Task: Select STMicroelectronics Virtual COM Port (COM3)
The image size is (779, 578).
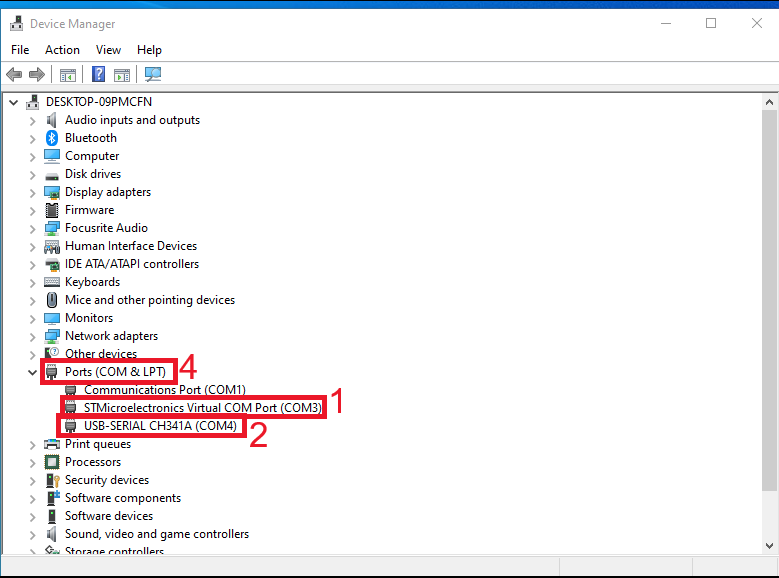Action: [x=203, y=408]
